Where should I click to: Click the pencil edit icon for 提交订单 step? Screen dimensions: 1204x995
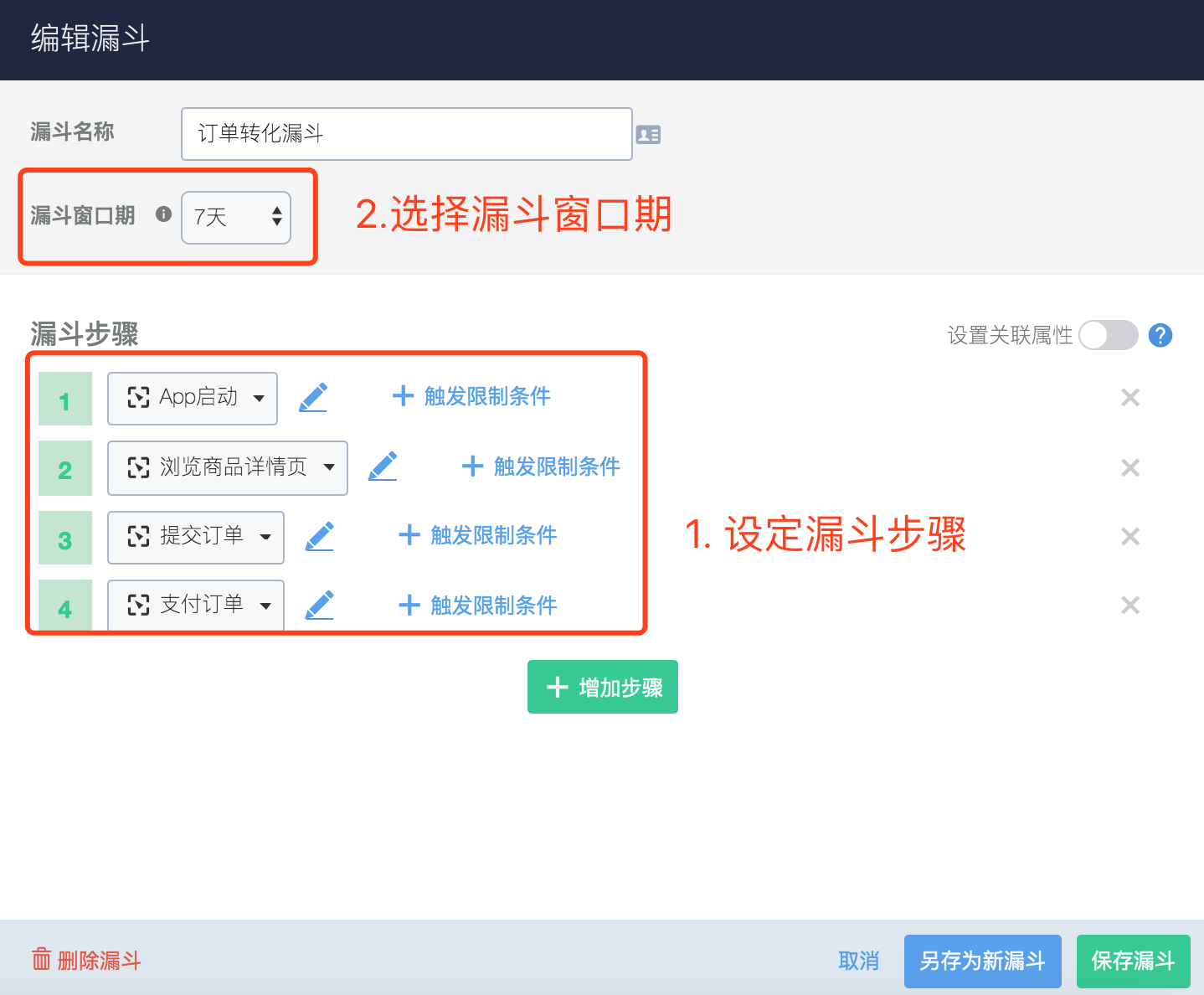[319, 536]
